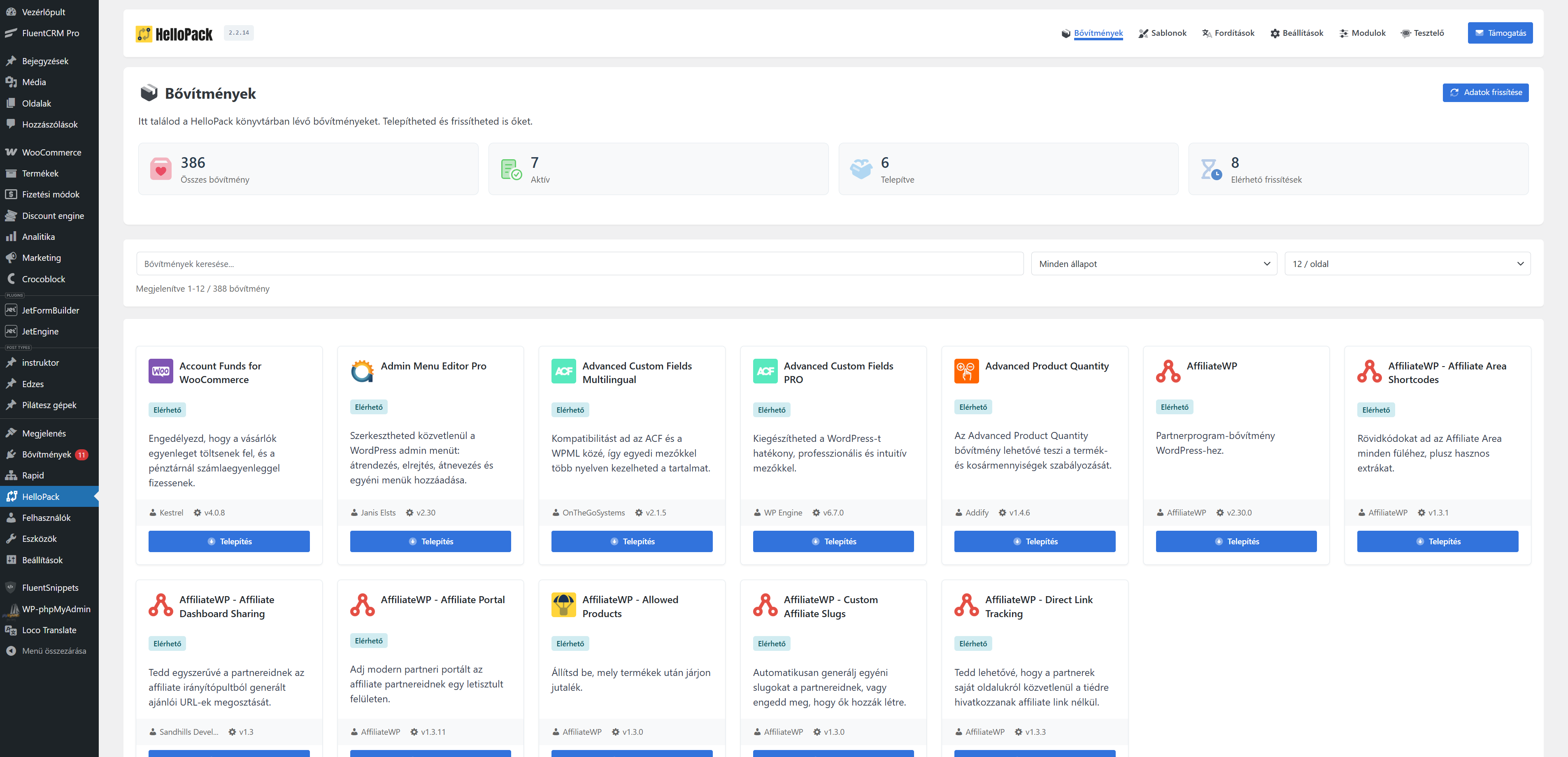Viewport: 1568px width, 757px height.
Task: Click the Adatok frissítése button
Action: click(x=1485, y=93)
